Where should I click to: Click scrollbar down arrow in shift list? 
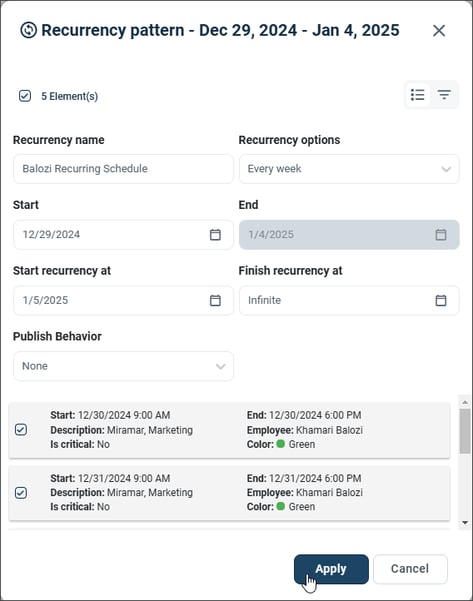(x=465, y=522)
